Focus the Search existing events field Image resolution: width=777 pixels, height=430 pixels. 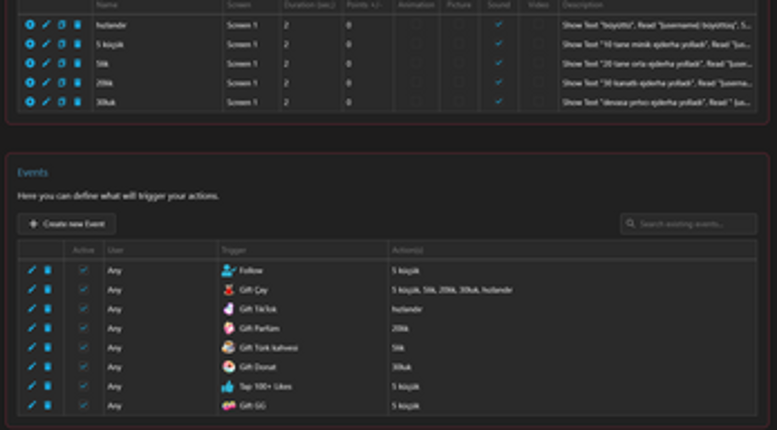coord(688,224)
